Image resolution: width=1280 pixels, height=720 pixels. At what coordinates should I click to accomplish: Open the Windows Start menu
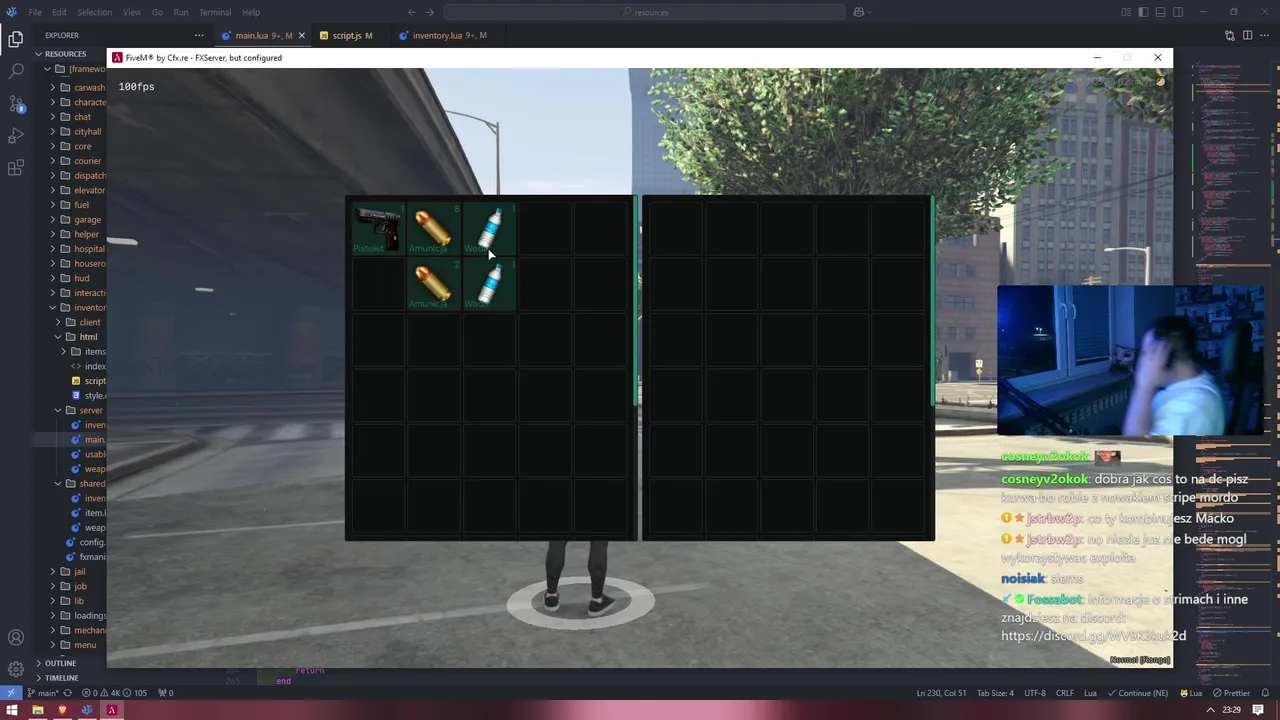click(12, 710)
